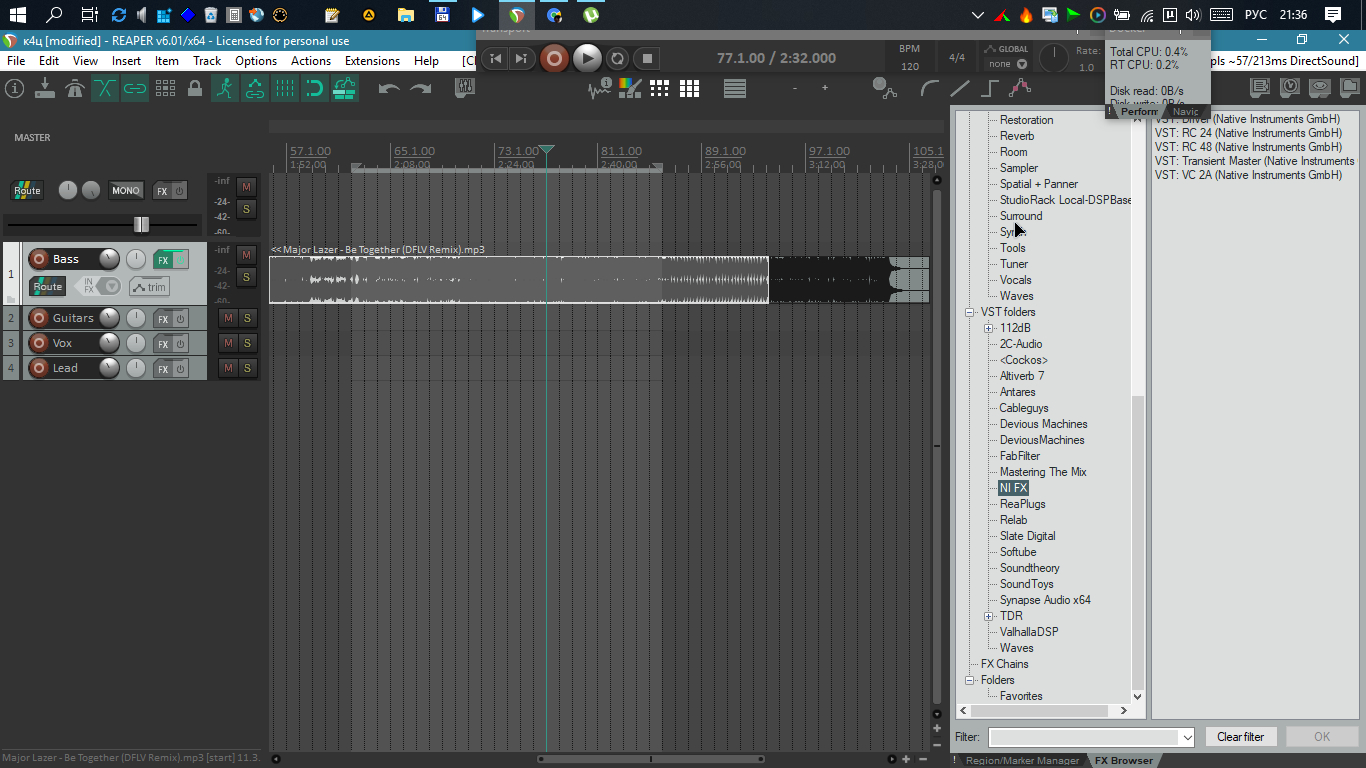Click the save-to-disk icon in the toolbar
This screenshot has width=1366, height=768.
[x=44, y=89]
